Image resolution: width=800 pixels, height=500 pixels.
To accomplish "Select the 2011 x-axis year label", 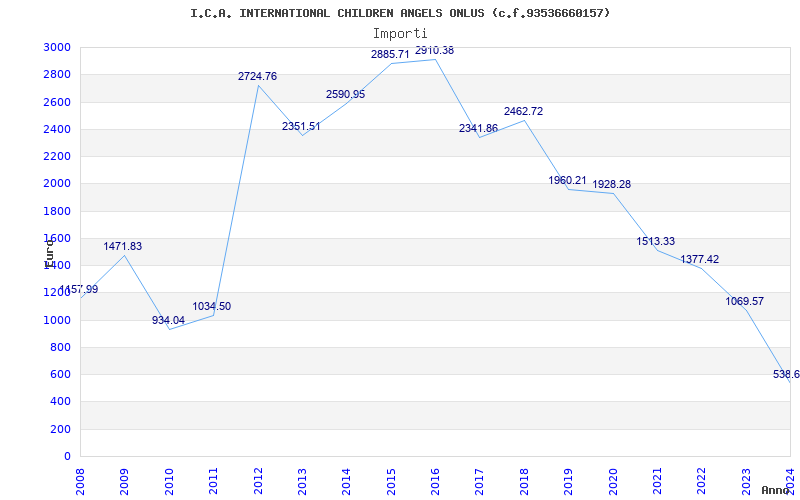I will 213,481.
